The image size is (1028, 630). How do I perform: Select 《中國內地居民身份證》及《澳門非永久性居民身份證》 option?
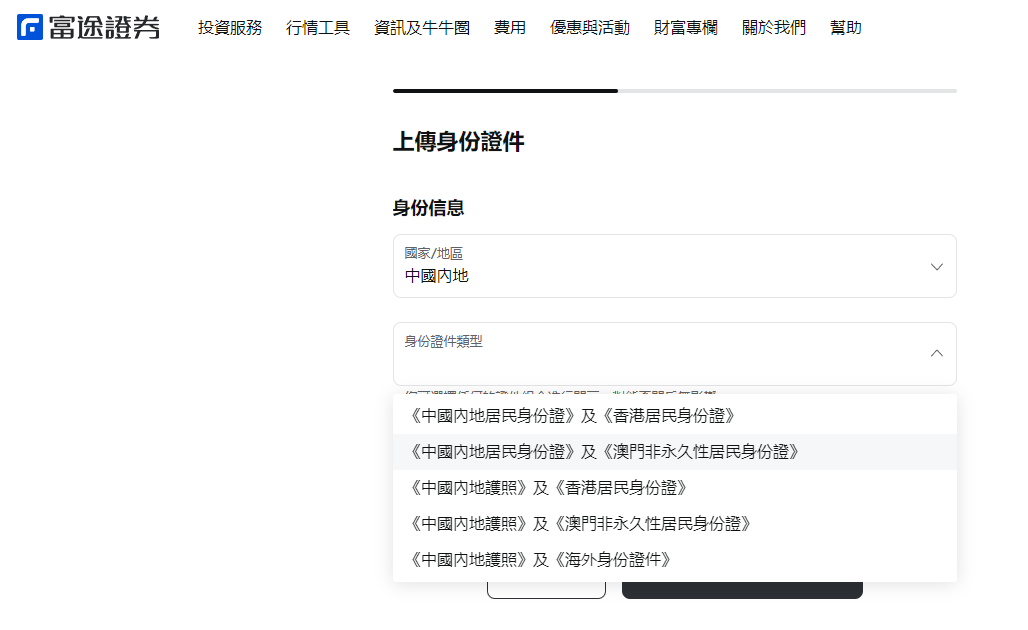pos(675,452)
